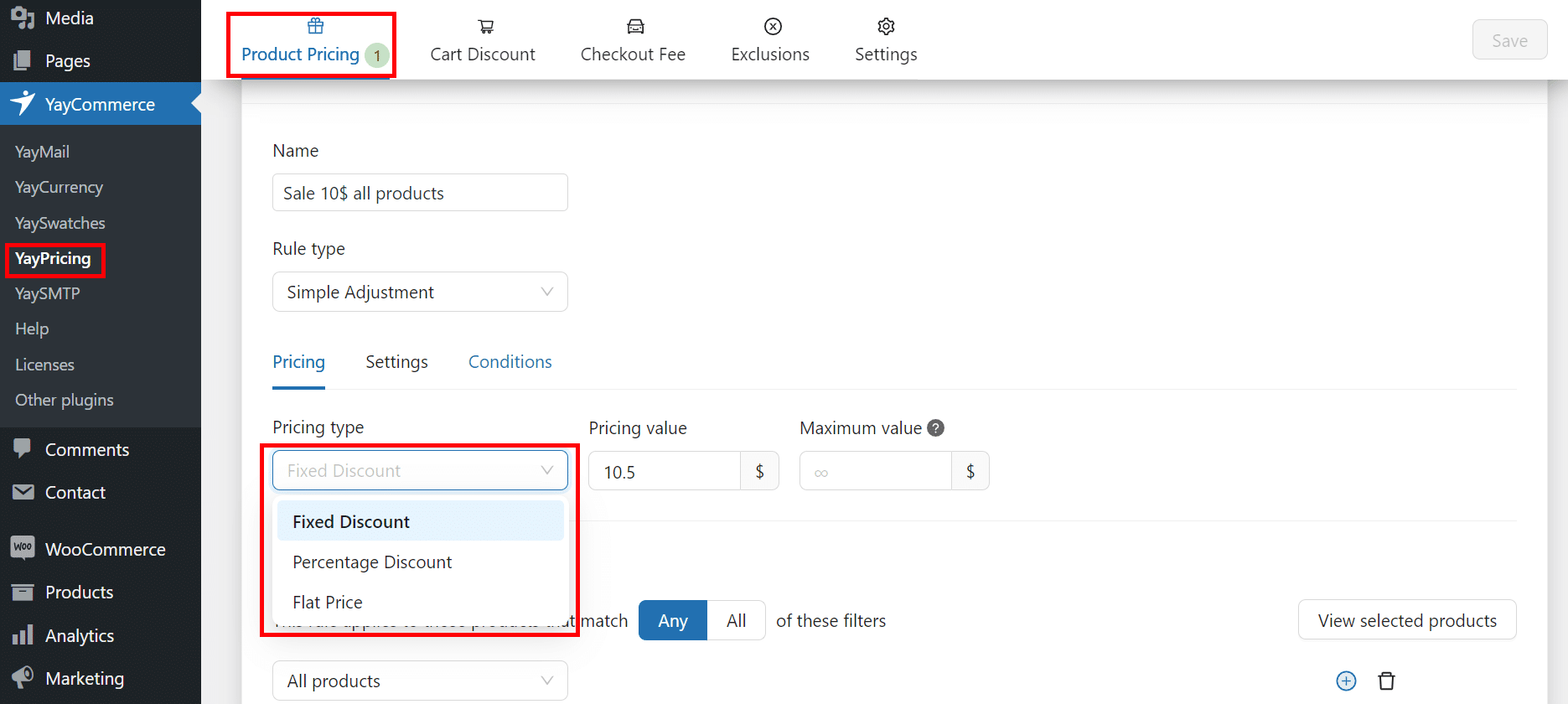Click the YayCommerce logo icon
1568x704 pixels.
[23, 104]
